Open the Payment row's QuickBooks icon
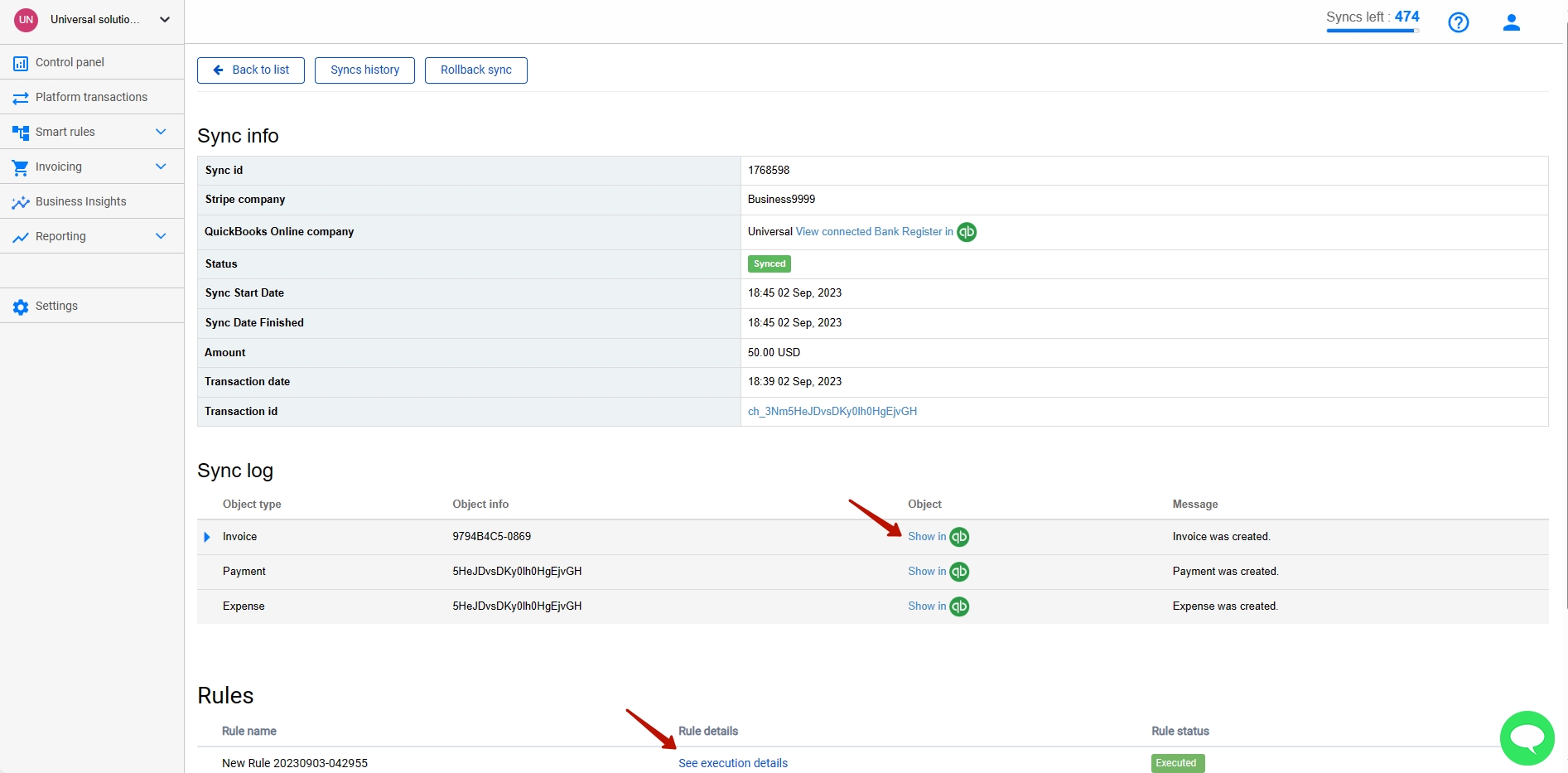This screenshot has height=773, width=1568. [x=959, y=571]
